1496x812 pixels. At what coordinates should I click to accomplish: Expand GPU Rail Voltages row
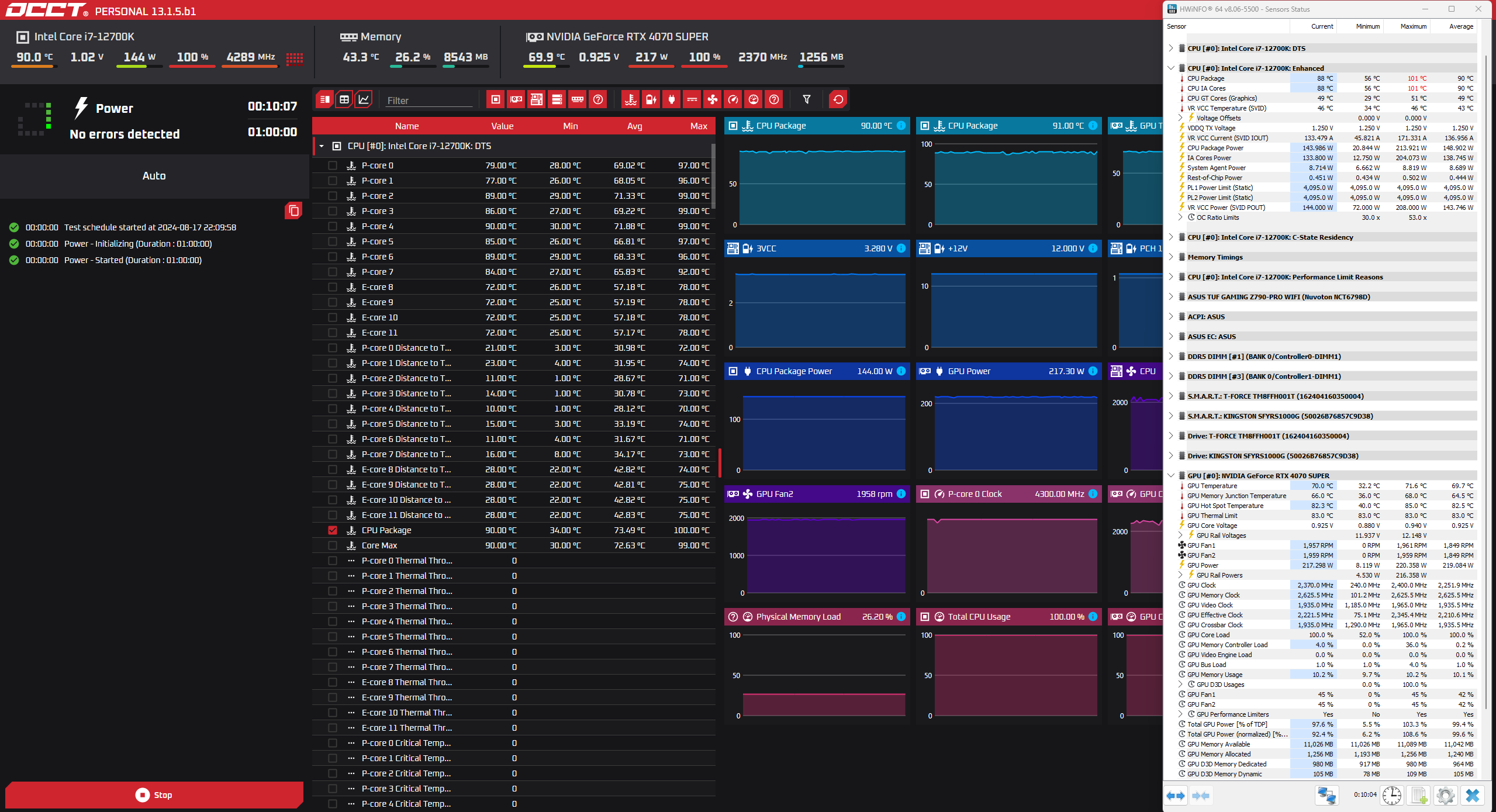pyautogui.click(x=1180, y=535)
